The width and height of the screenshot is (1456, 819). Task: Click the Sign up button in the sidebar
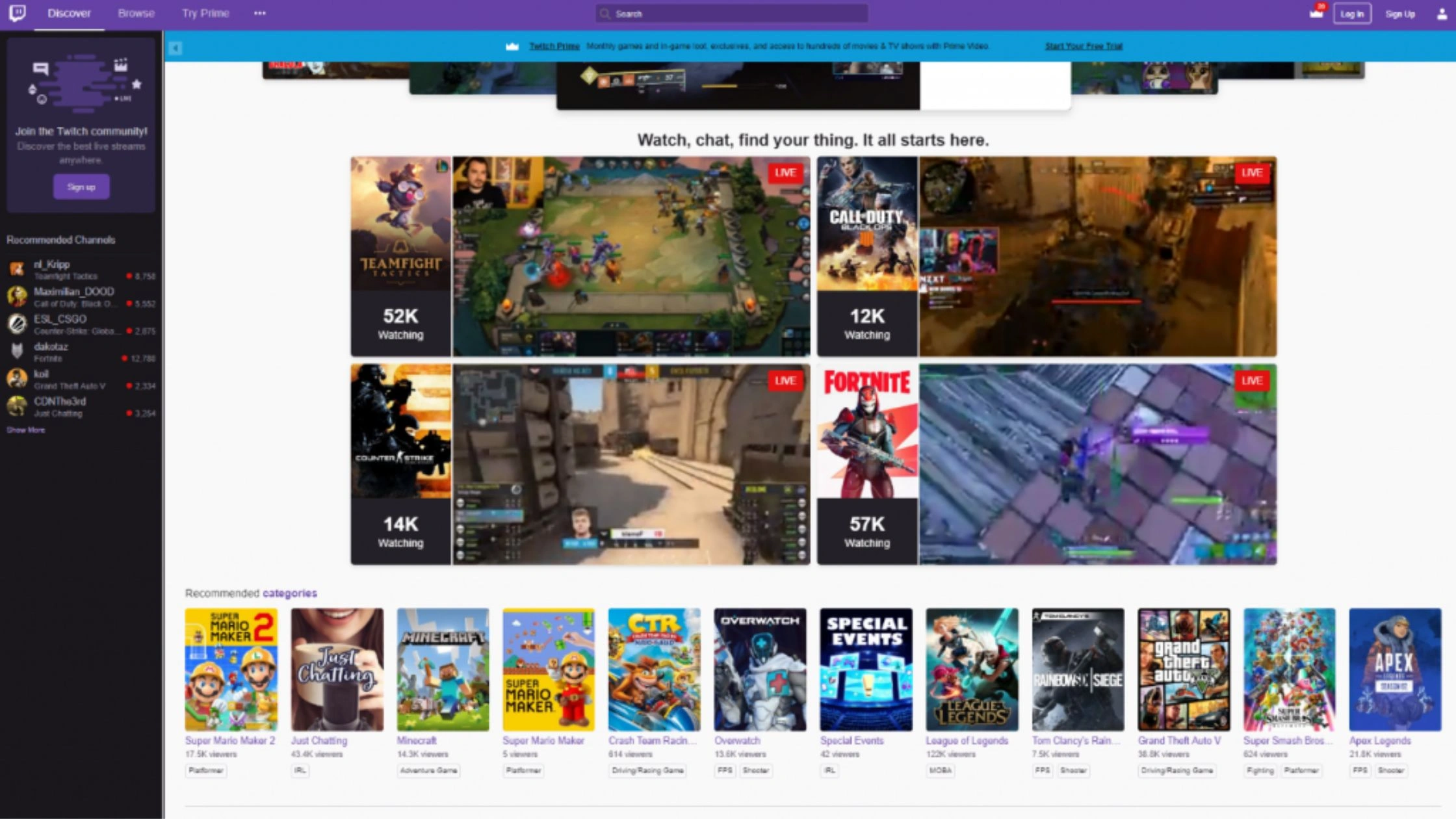81,187
